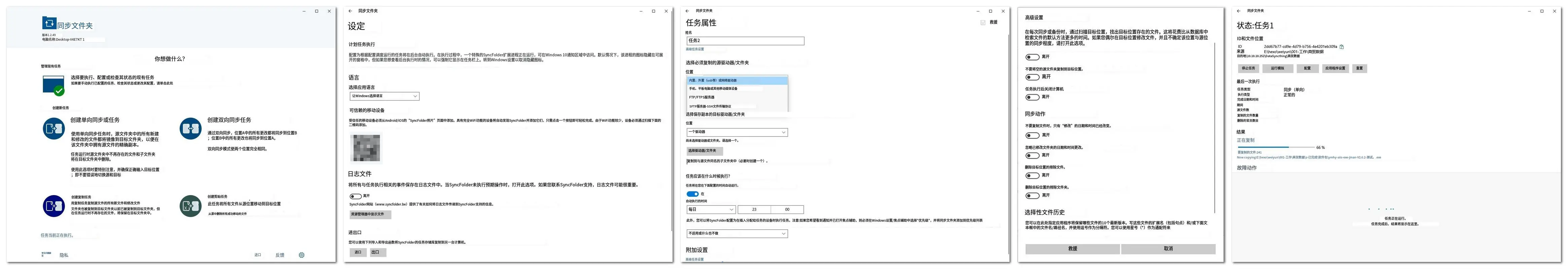Toggle 删除目标位置的排除文件夹 switch
Viewport: 1568px width, 269px height.
click(1032, 196)
